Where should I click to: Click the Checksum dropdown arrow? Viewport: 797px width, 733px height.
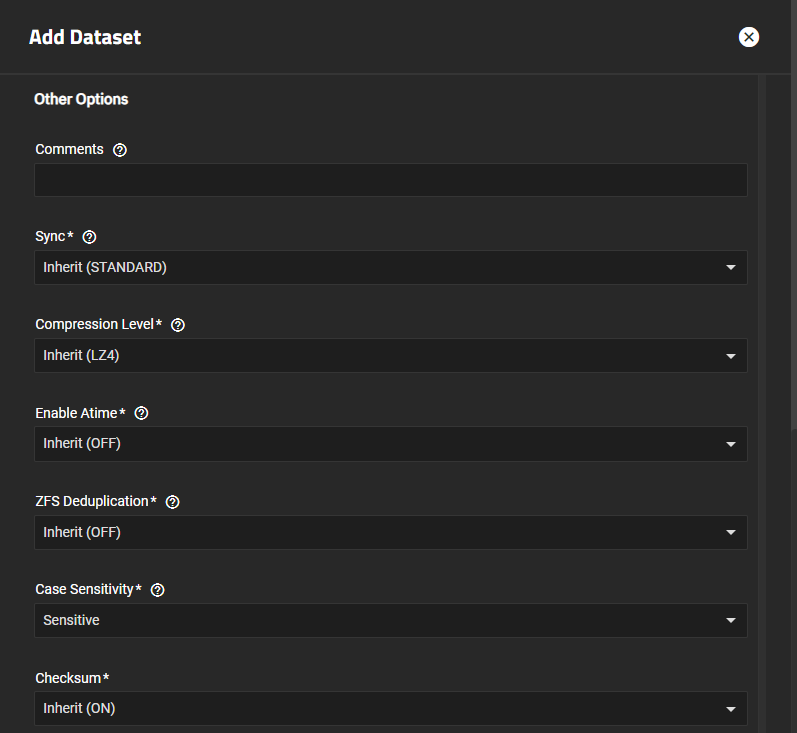click(x=731, y=709)
